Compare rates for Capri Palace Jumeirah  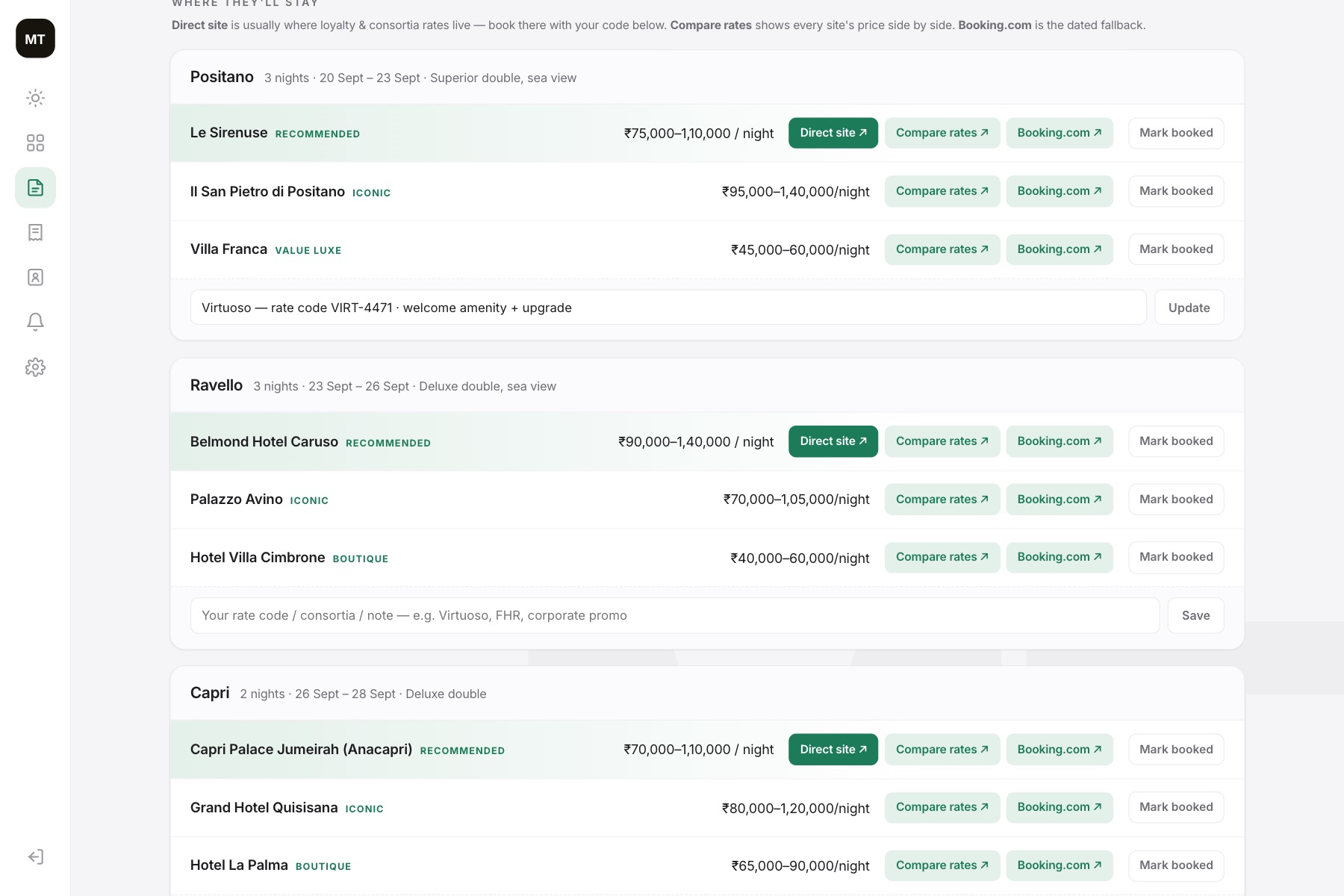[x=942, y=750]
